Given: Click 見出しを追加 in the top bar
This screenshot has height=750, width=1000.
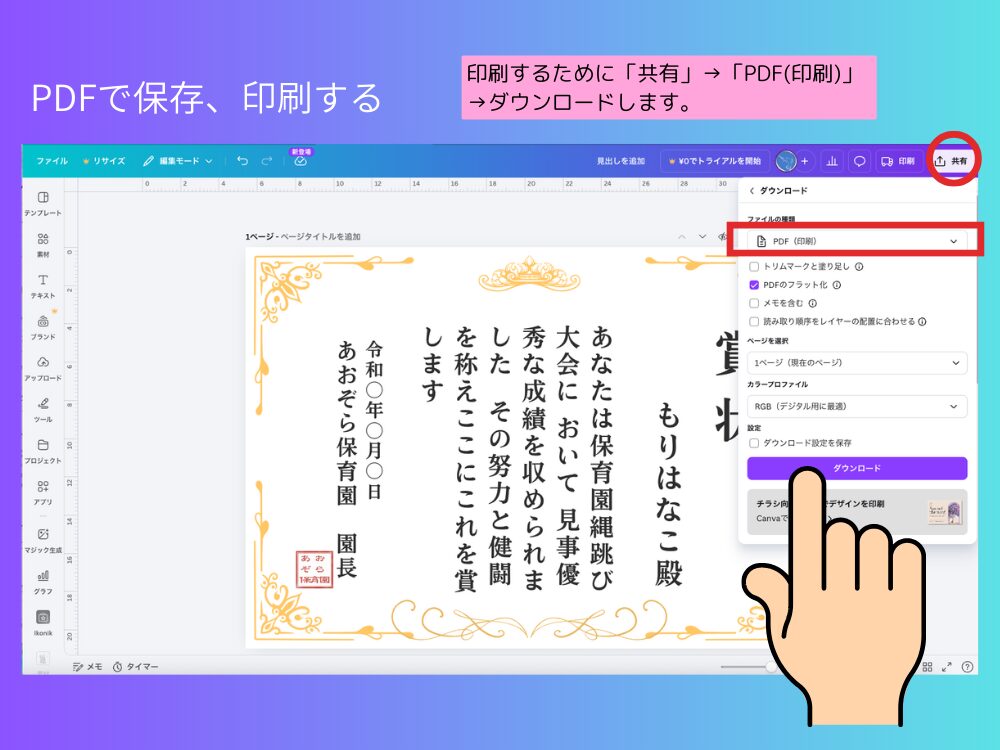Looking at the screenshot, I should click(x=621, y=161).
